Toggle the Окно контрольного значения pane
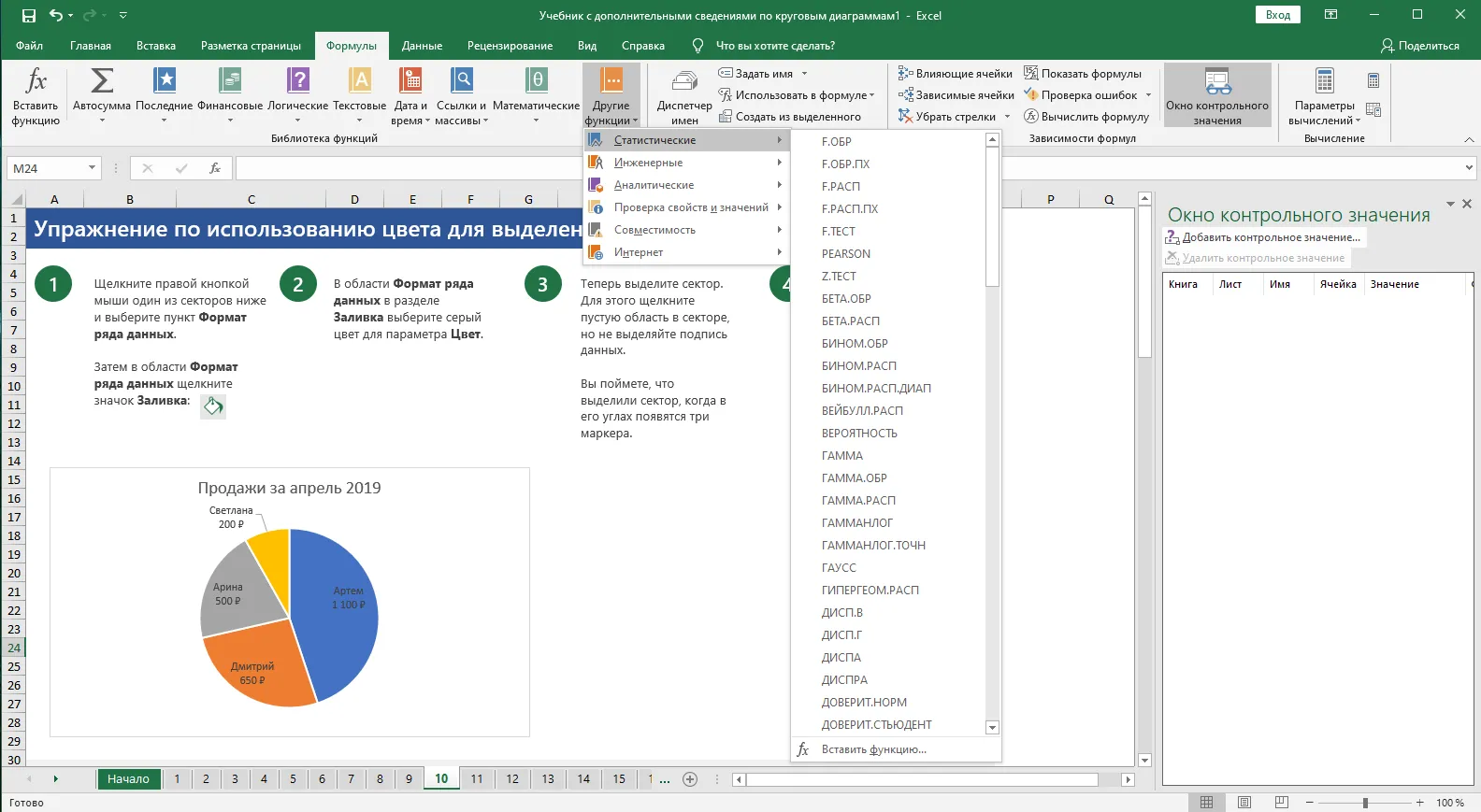This screenshot has width=1481, height=812. coord(1217,93)
